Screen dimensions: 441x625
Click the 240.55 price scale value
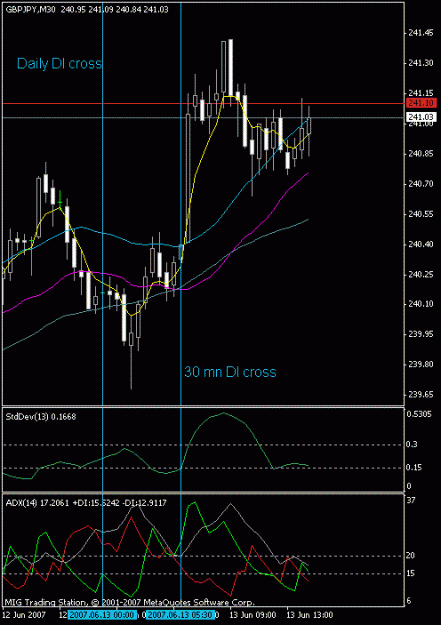(421, 214)
